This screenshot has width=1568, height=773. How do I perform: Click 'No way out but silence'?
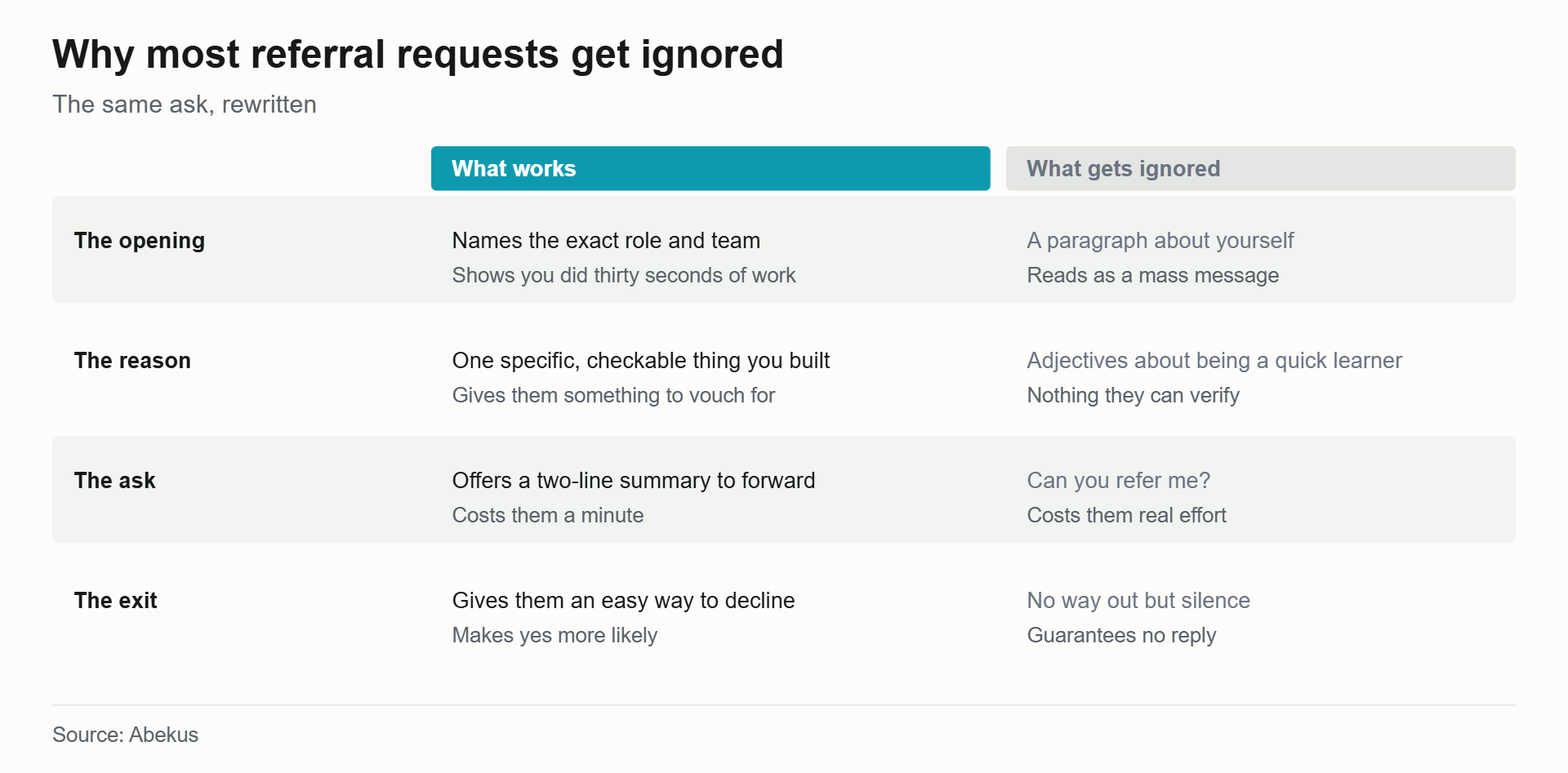[1138, 601]
